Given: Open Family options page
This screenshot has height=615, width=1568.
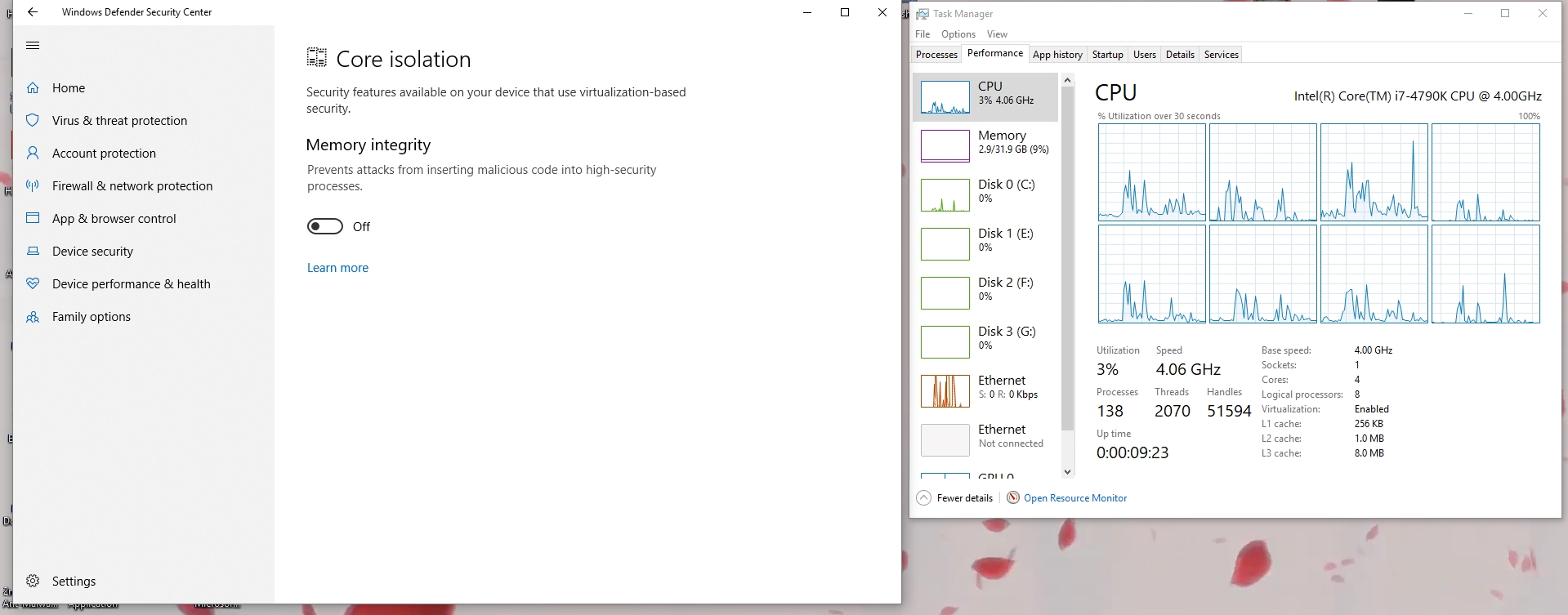Looking at the screenshot, I should pyautogui.click(x=92, y=317).
